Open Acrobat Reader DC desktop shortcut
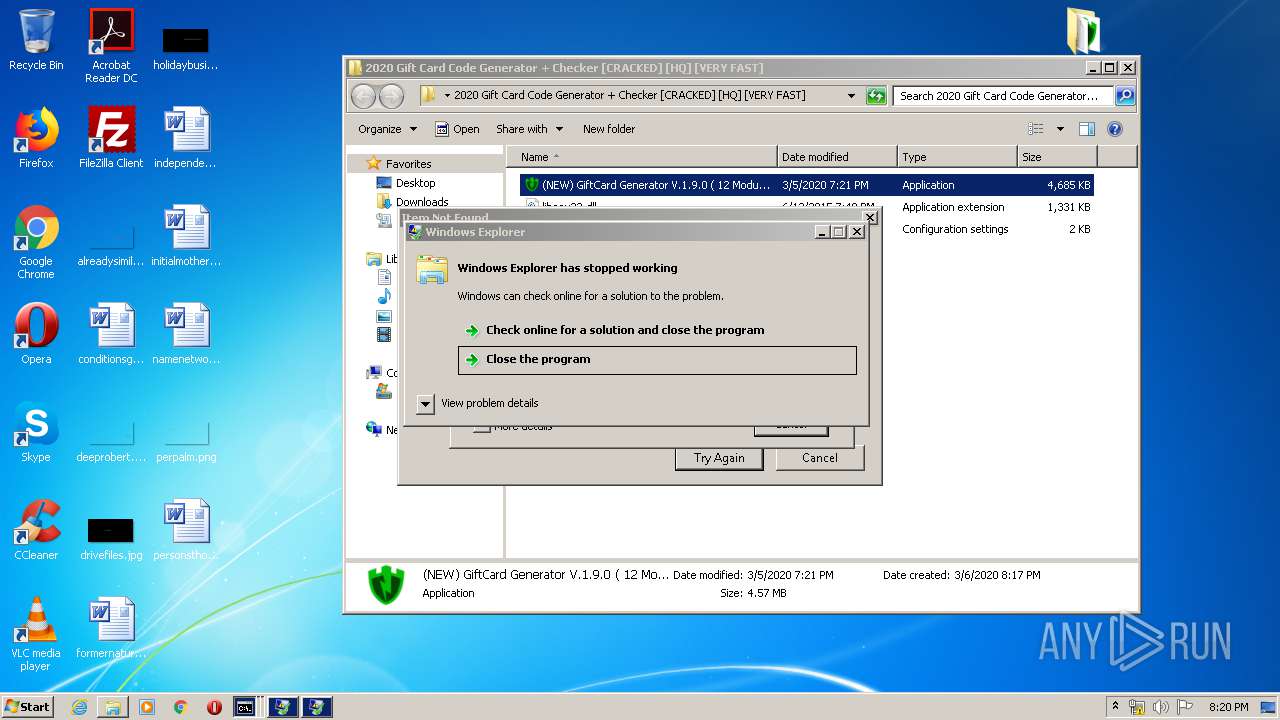This screenshot has width=1280, height=720. point(111,46)
